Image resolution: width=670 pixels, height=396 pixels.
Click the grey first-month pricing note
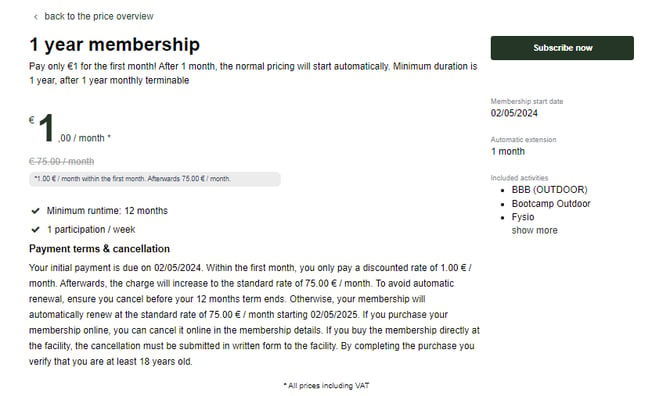155,179
